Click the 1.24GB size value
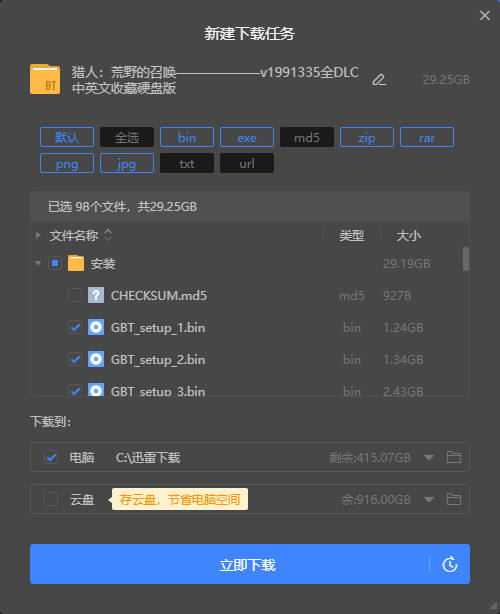Screen dimensions: 500x614 [x=403, y=328]
